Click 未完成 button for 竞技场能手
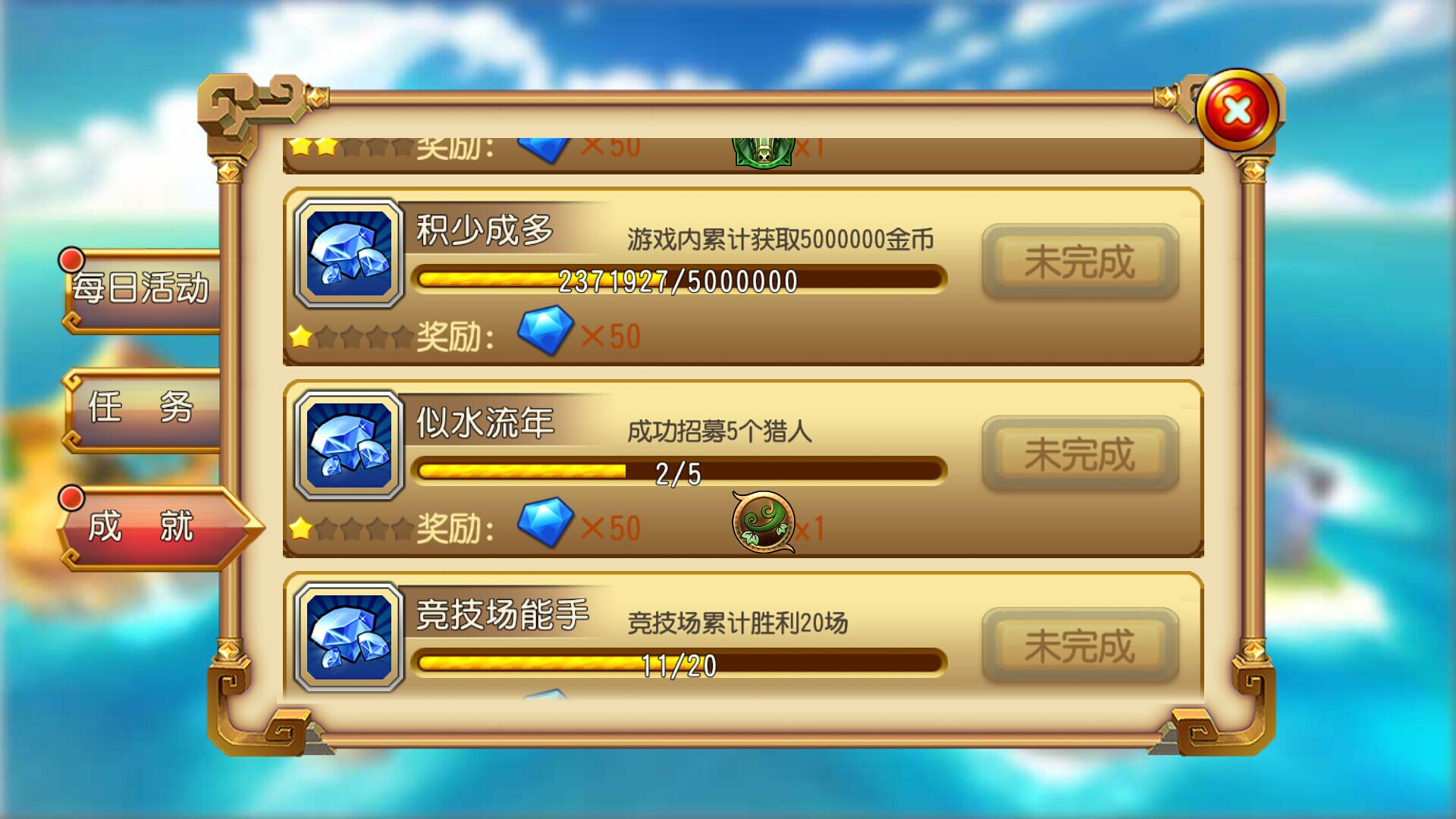The image size is (1456, 819). pyautogui.click(x=1080, y=645)
